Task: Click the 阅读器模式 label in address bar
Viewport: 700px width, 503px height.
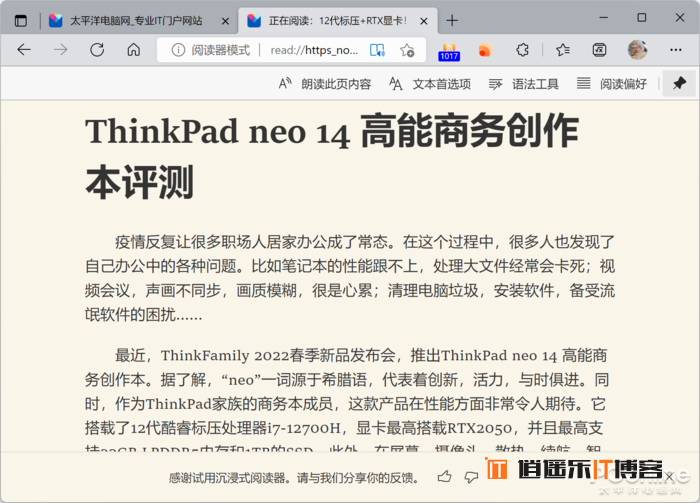Action: [x=221, y=50]
